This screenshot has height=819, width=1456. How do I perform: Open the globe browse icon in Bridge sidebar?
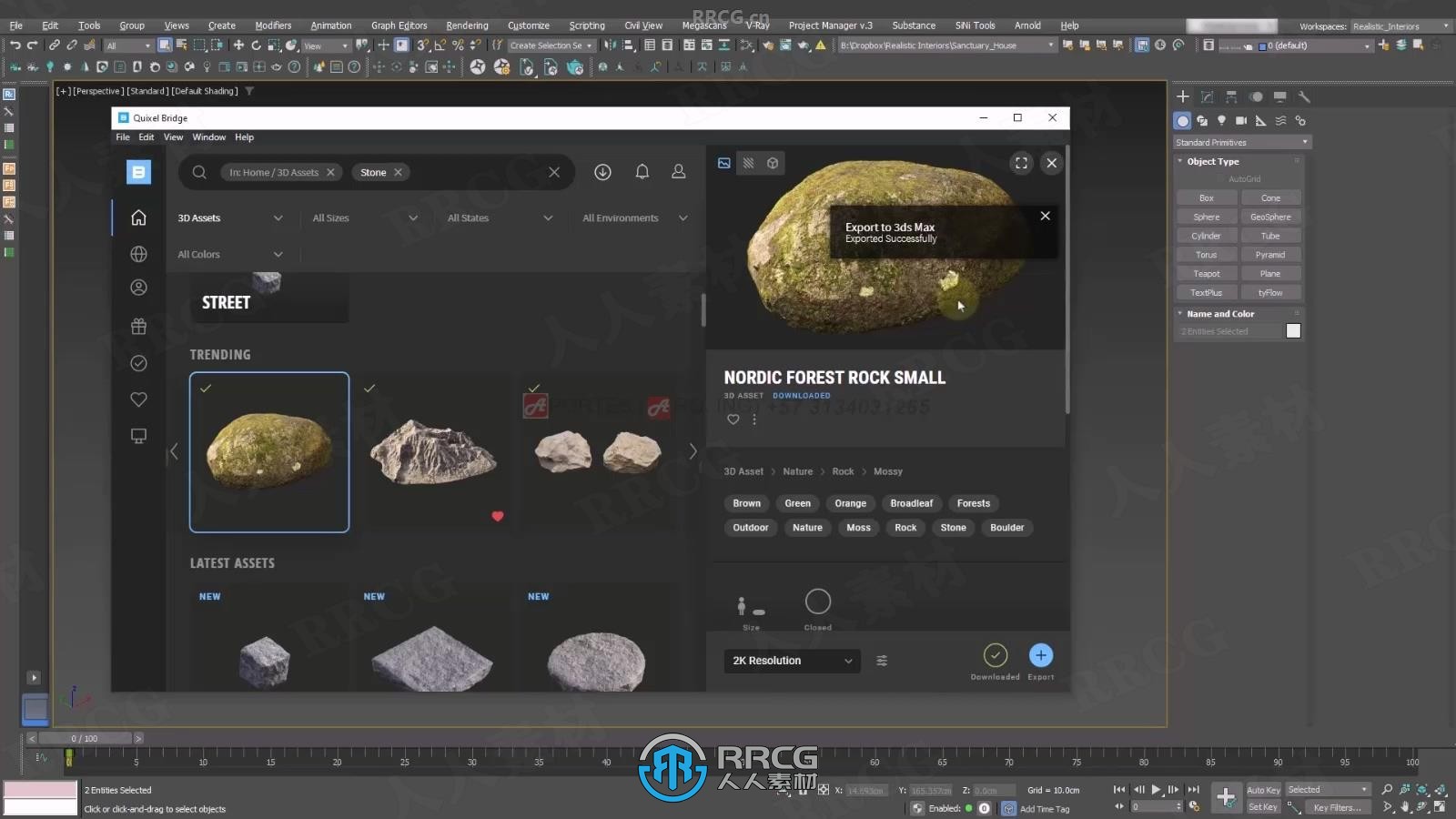click(138, 254)
